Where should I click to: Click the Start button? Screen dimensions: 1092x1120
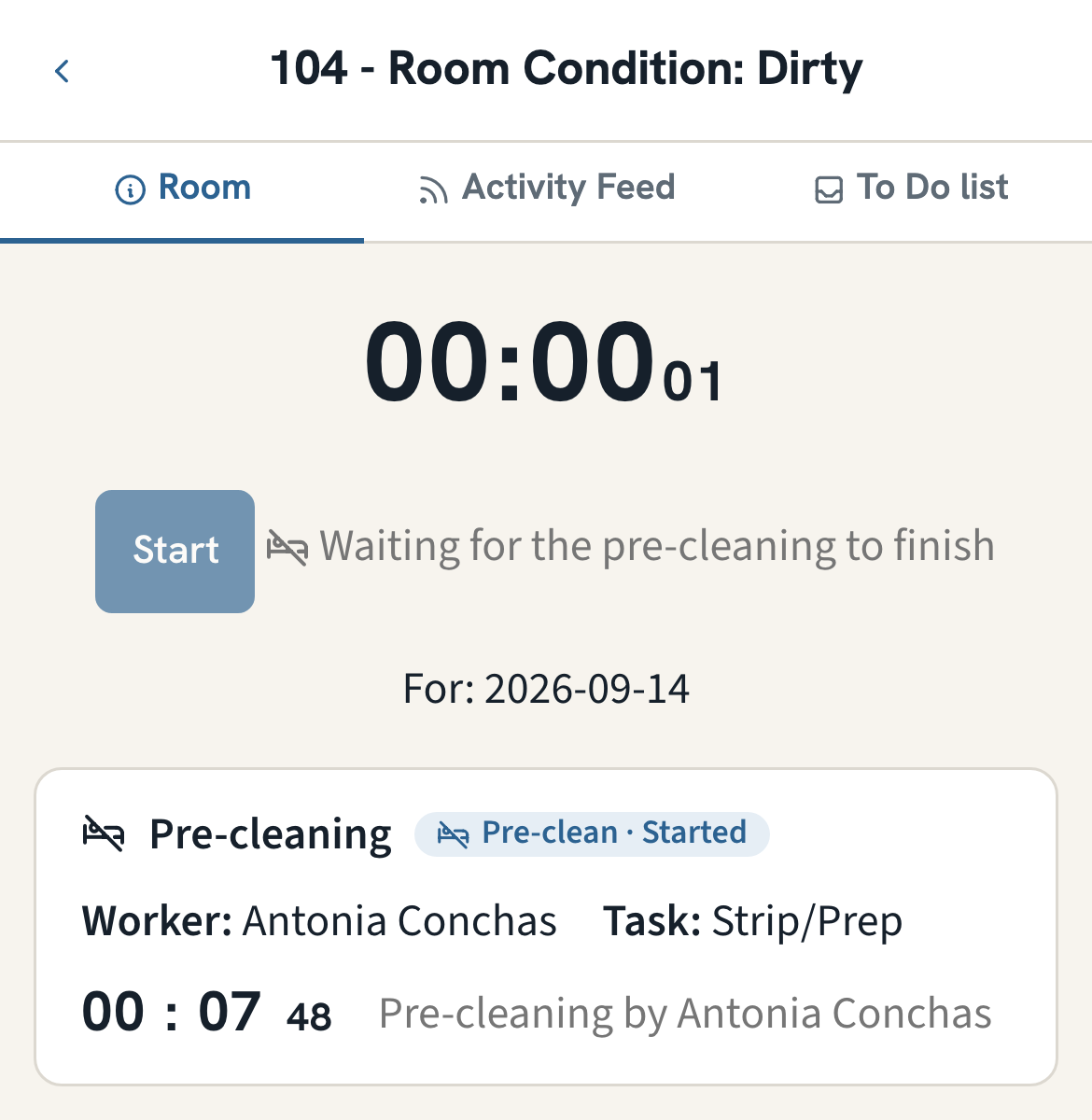click(x=175, y=552)
